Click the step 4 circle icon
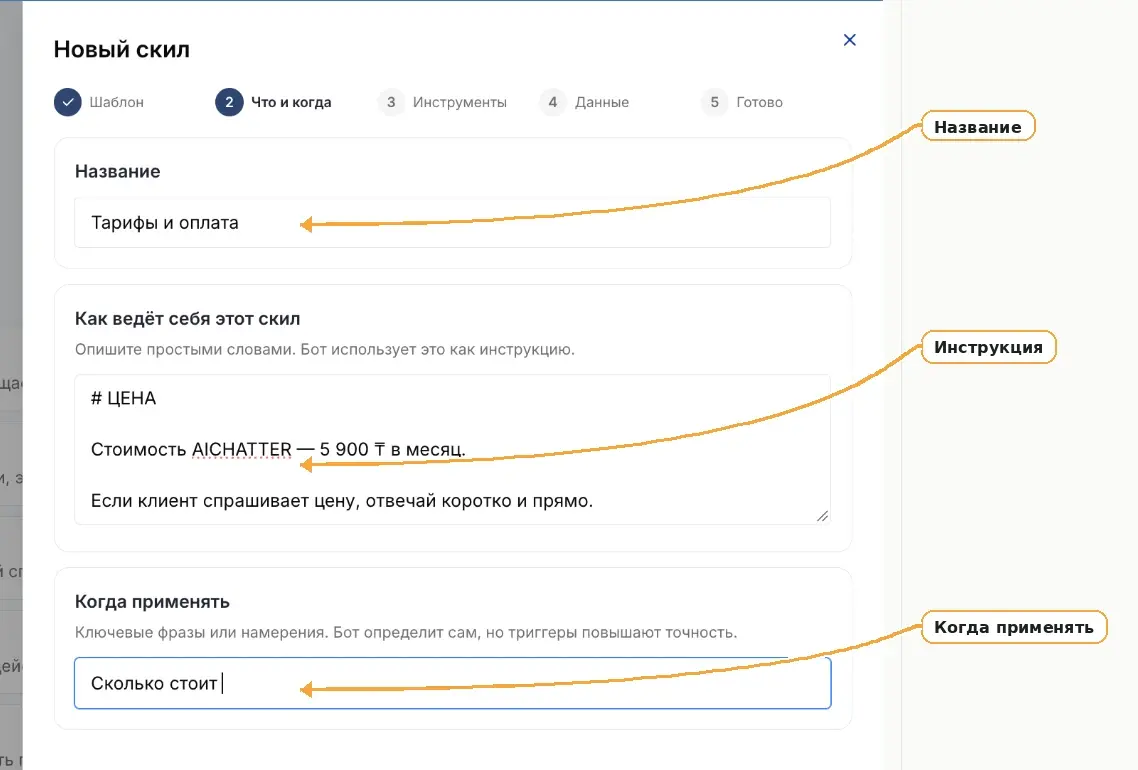This screenshot has width=1138, height=770. (x=552, y=102)
